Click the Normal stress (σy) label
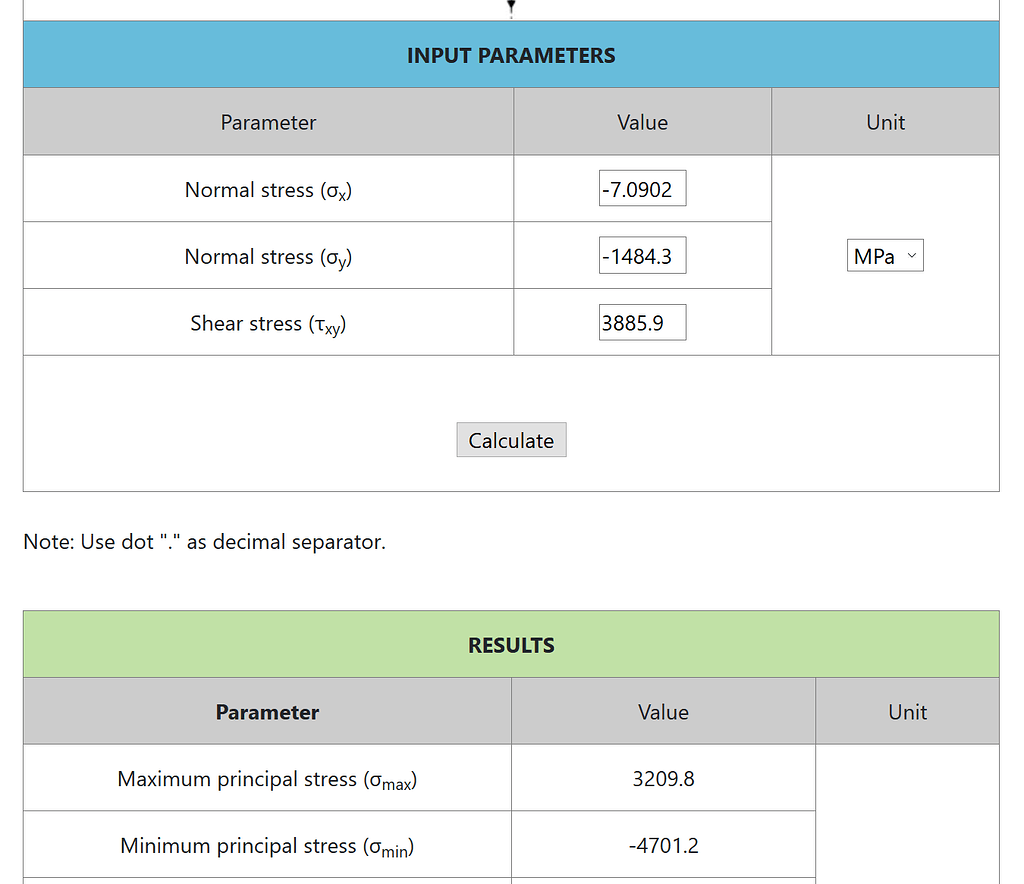Viewport: 1024px width, 884px height. [268, 257]
